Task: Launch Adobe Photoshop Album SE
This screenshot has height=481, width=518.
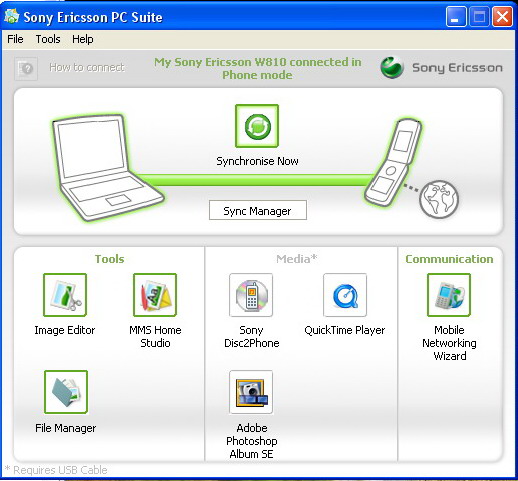Action: (251, 392)
